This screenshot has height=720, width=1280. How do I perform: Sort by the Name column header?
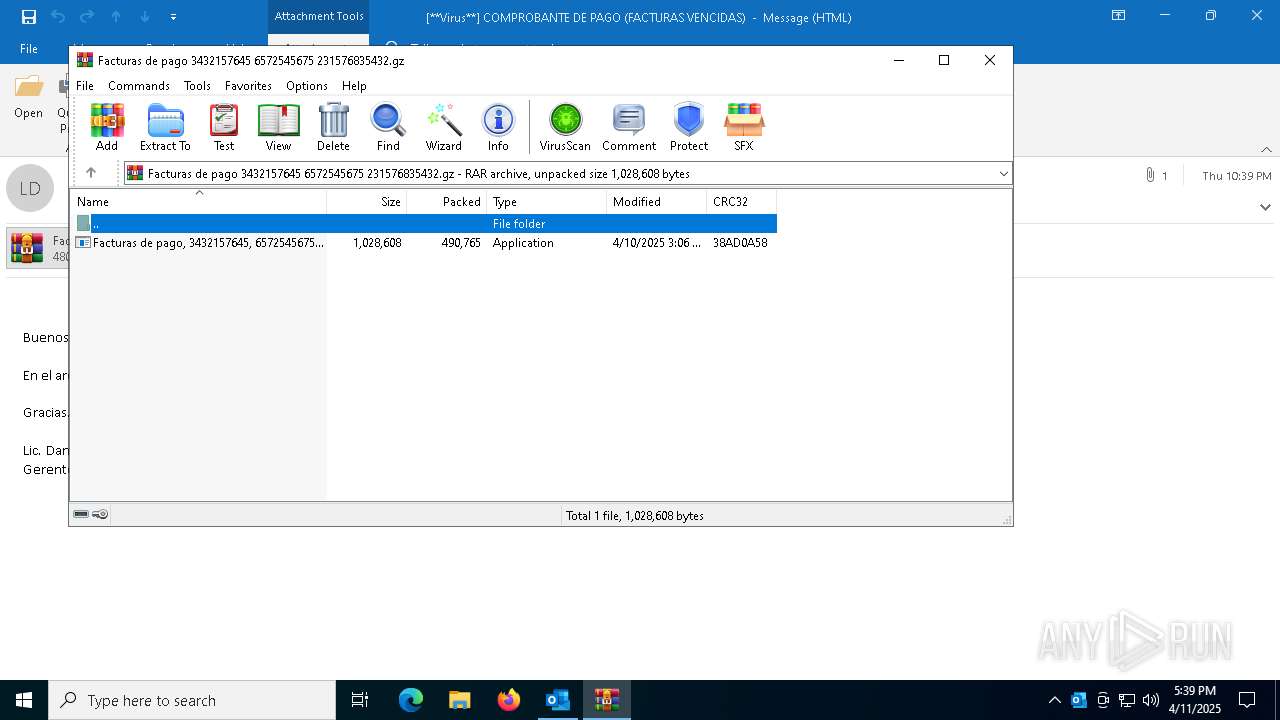tap(198, 201)
